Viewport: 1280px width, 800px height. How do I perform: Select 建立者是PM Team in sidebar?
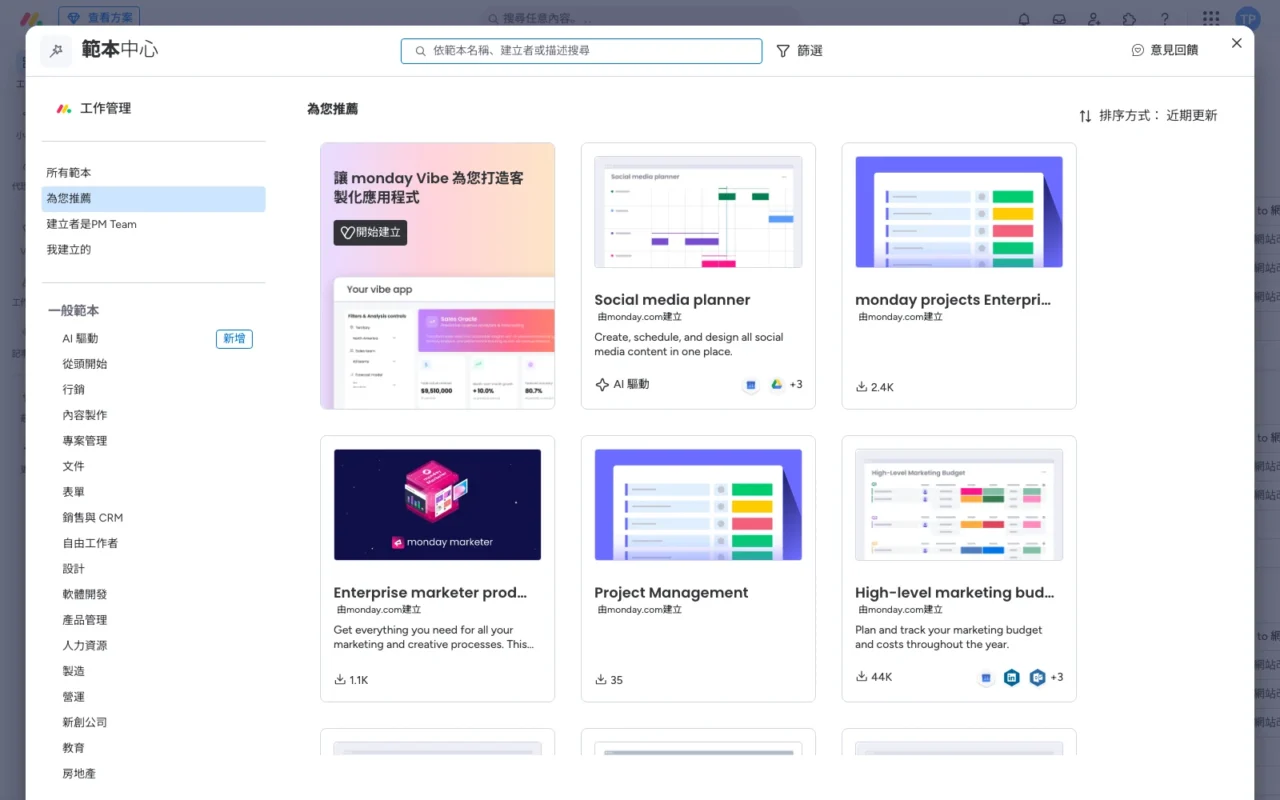point(154,224)
